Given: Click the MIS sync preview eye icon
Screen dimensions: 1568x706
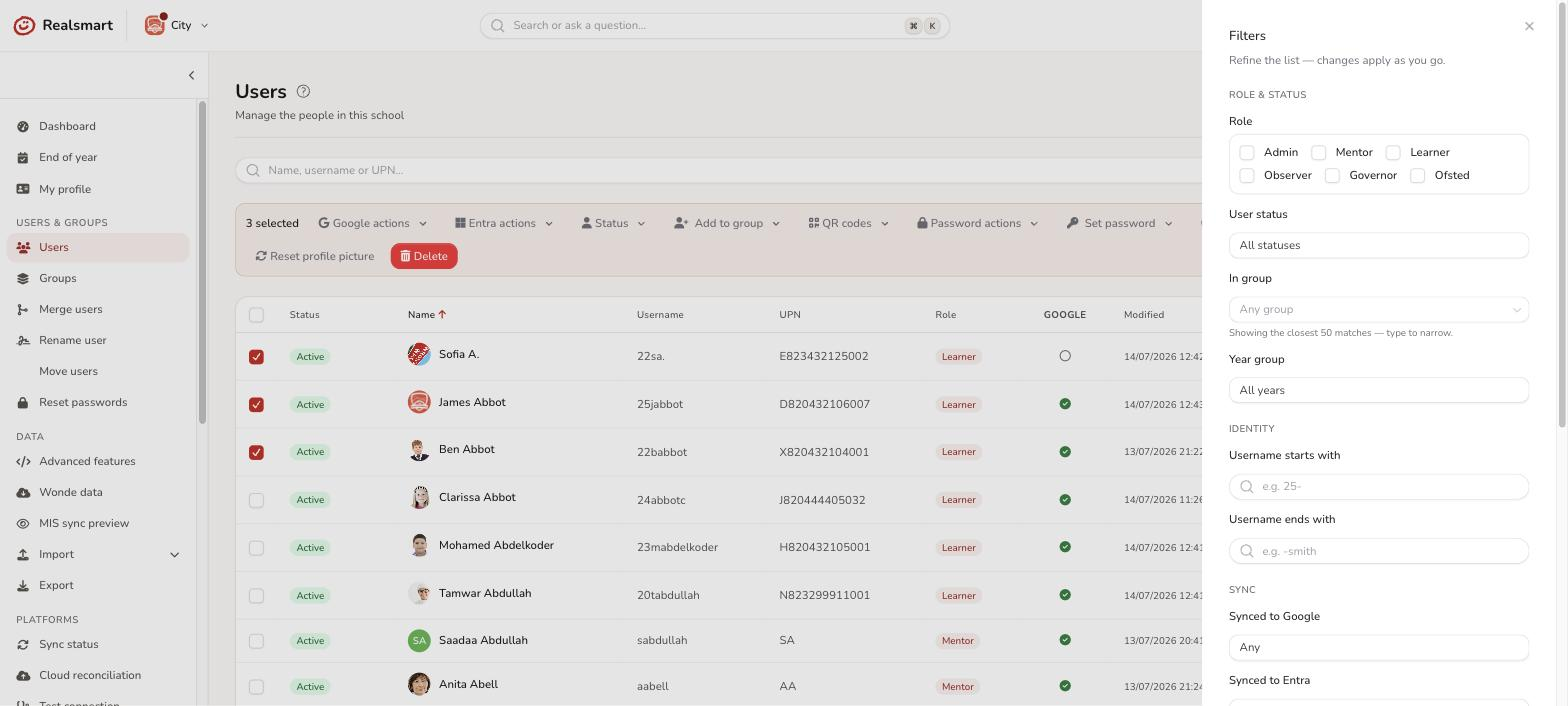Looking at the screenshot, I should click(23, 523).
